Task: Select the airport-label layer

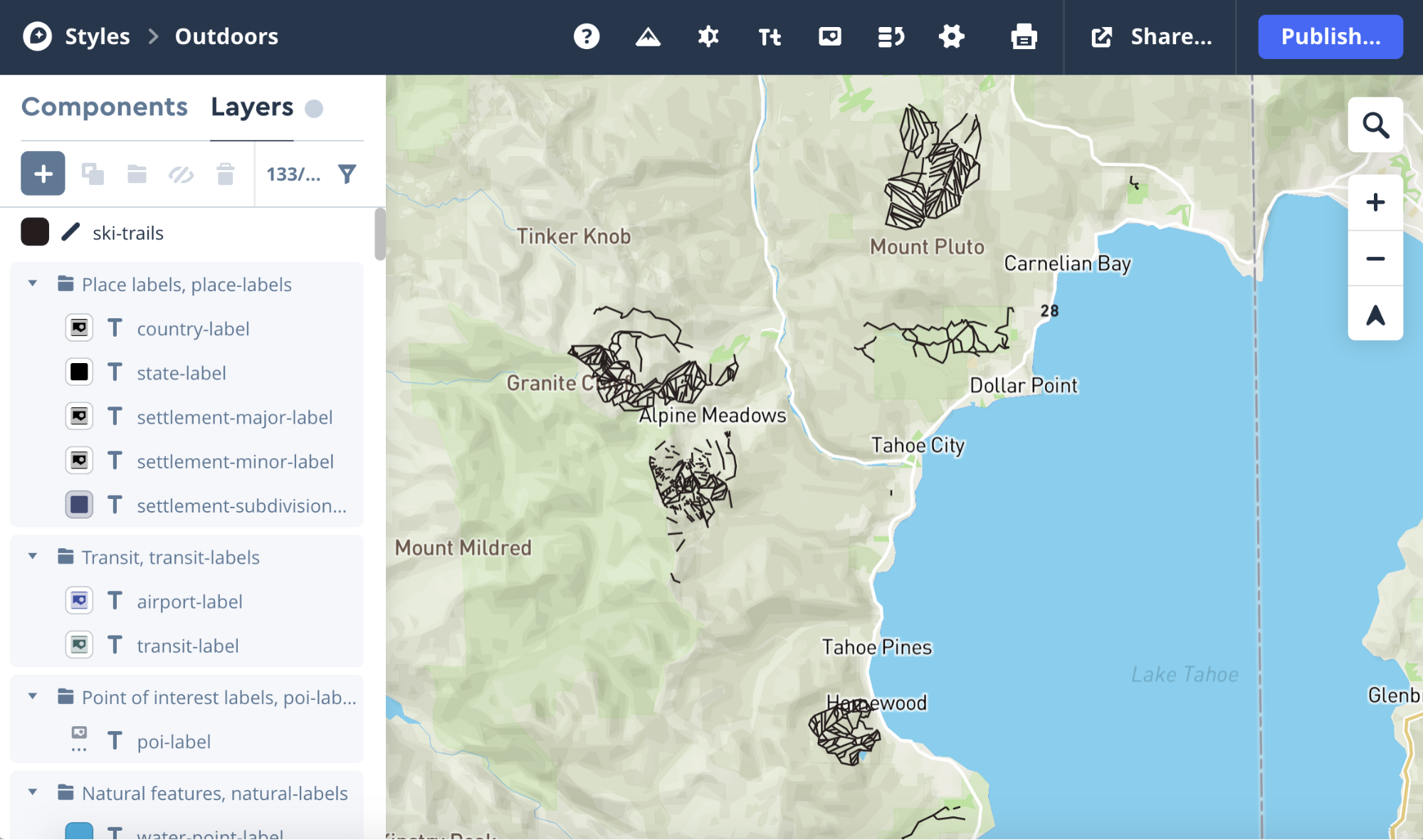Action: click(x=189, y=602)
